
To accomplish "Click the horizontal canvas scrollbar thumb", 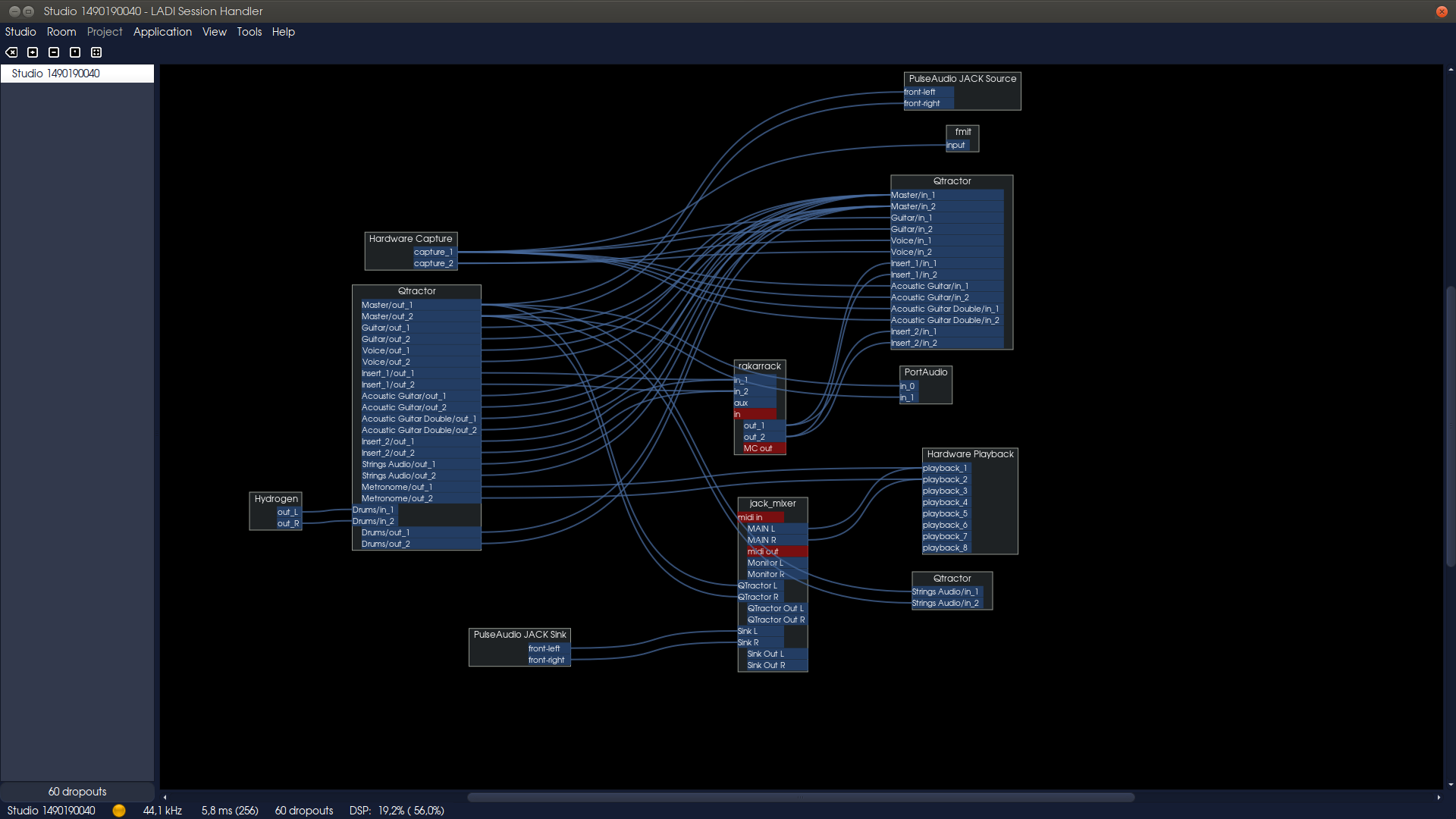I will pos(801,797).
